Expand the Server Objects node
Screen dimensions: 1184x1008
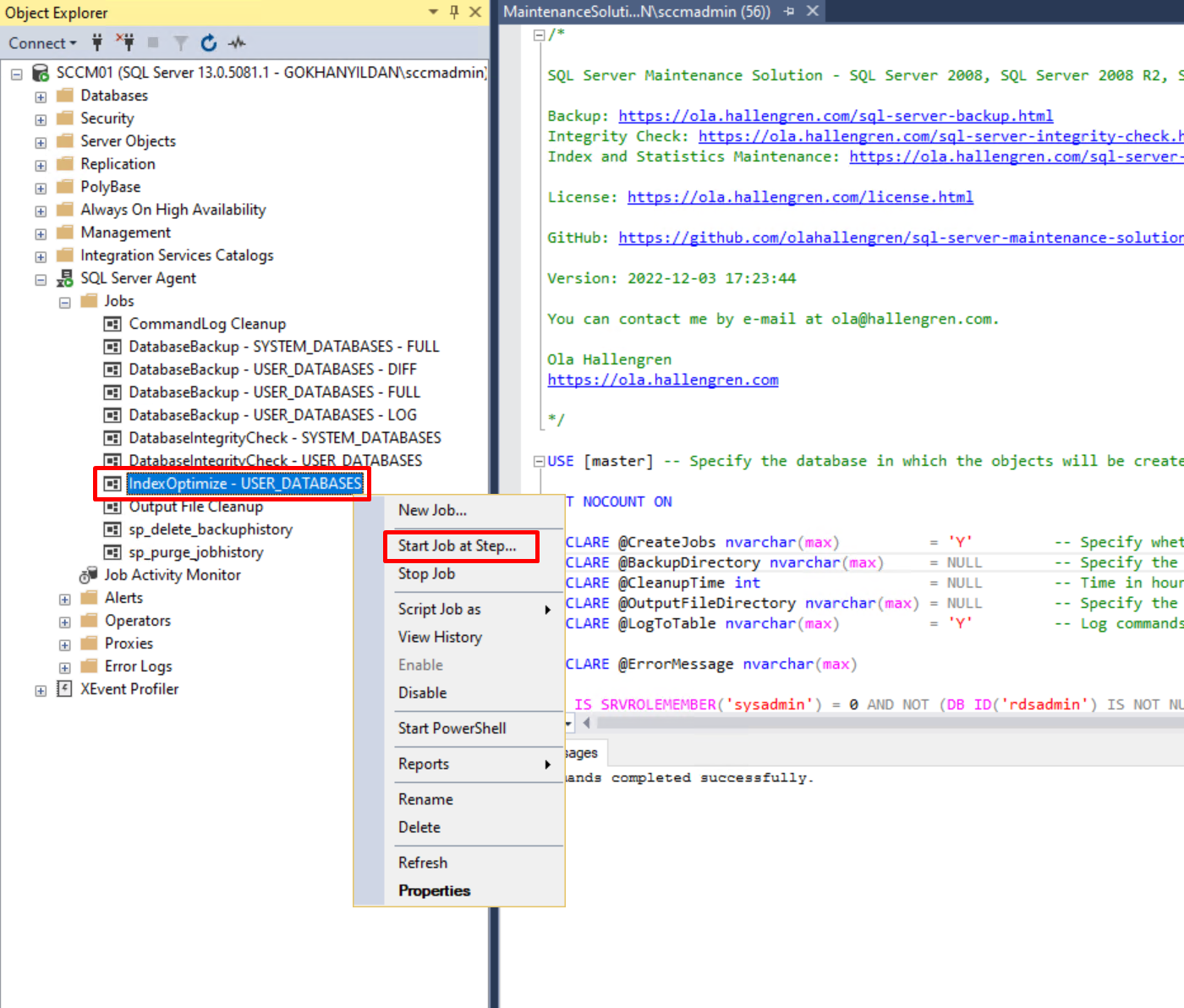(x=41, y=142)
